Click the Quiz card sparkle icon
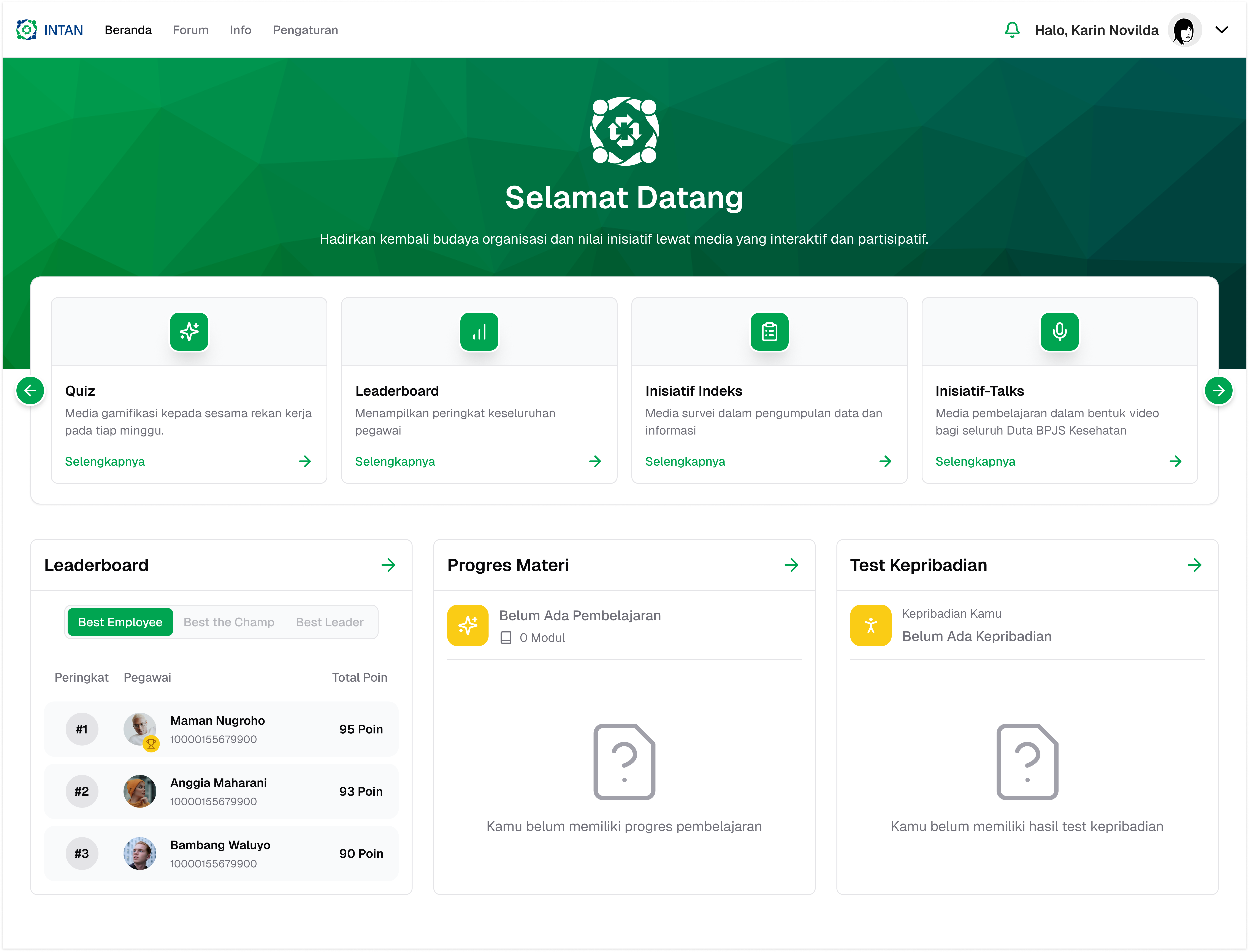 coord(189,332)
